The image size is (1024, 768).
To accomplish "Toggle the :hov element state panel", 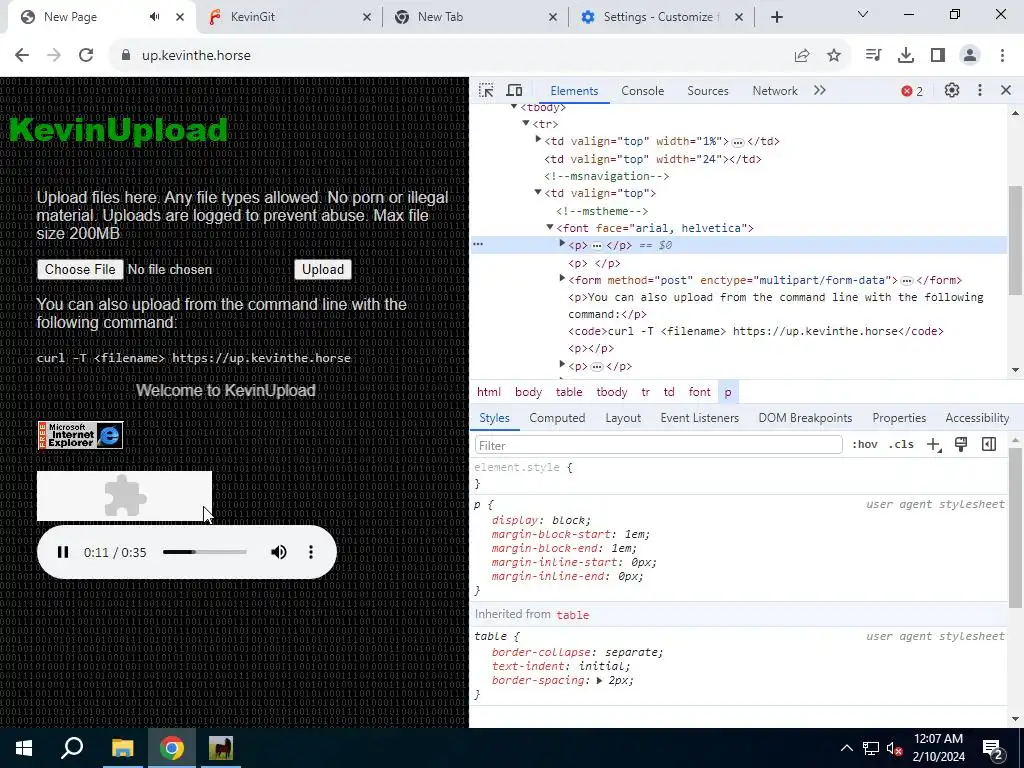I will (865, 445).
